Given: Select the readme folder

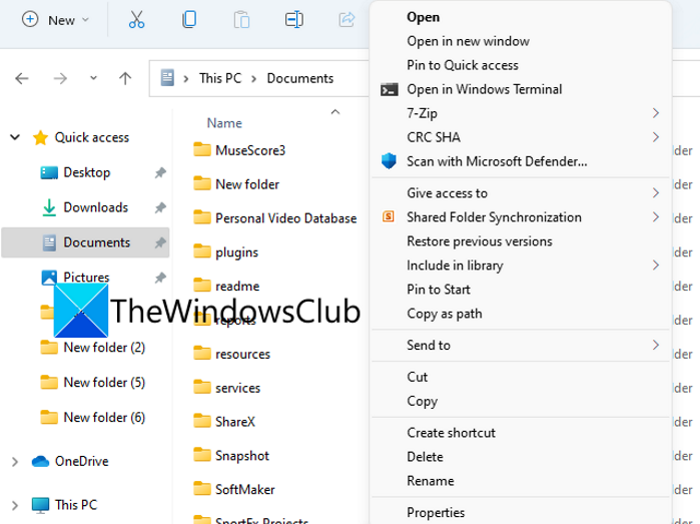Looking at the screenshot, I should tap(237, 286).
